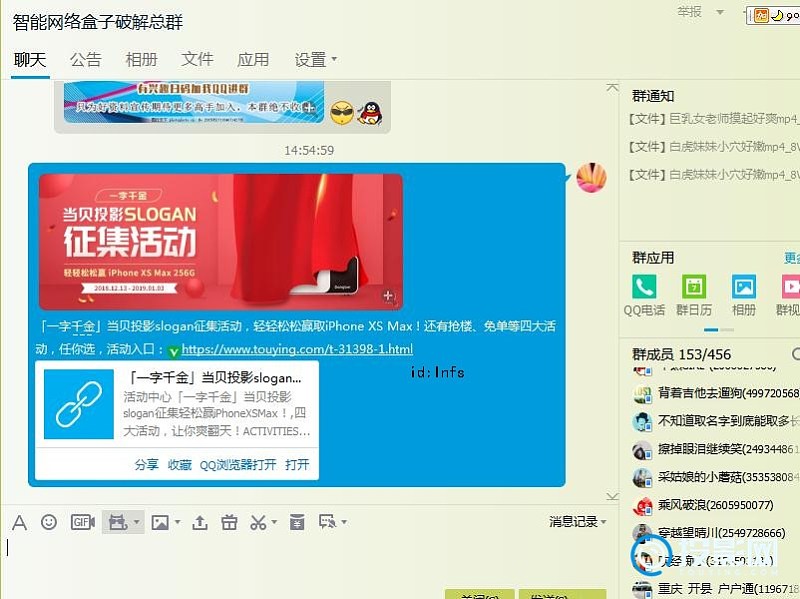Click the 14:54:59 timestamp

(309, 151)
